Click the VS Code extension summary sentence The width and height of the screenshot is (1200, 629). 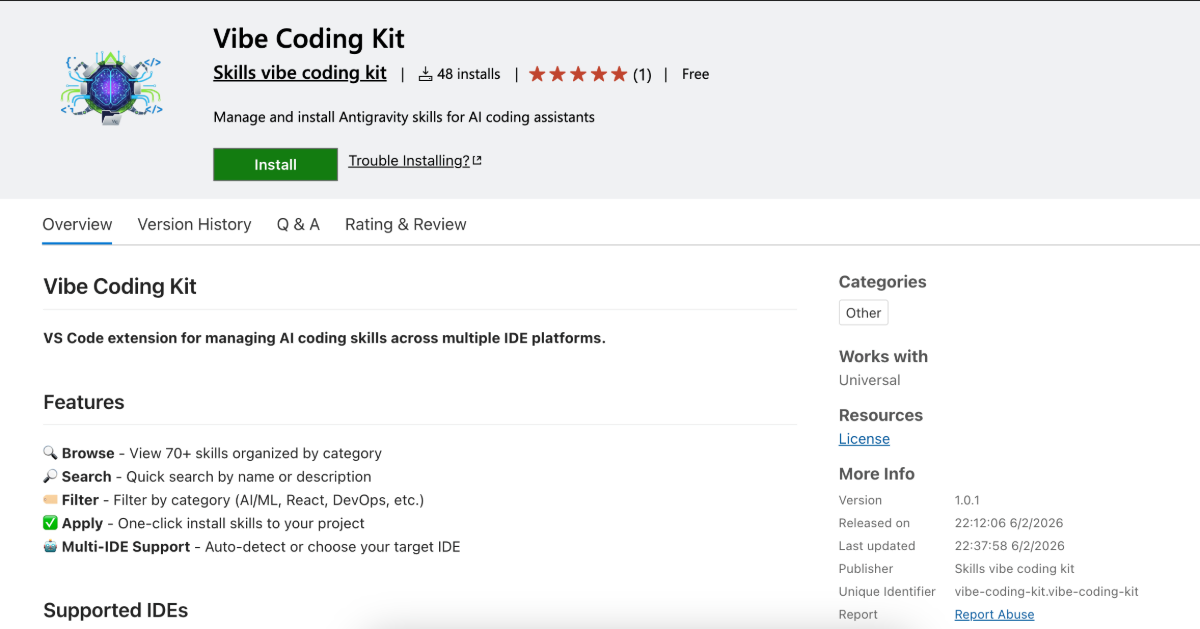click(324, 338)
